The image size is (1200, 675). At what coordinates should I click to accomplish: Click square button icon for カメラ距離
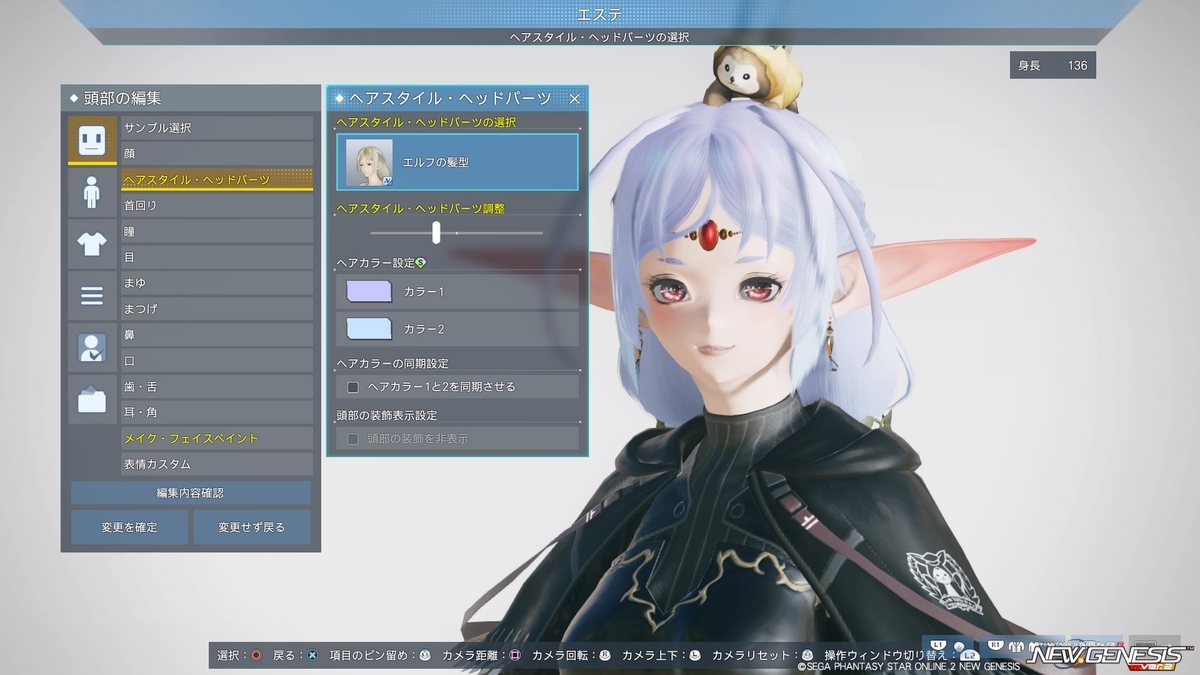coord(515,655)
